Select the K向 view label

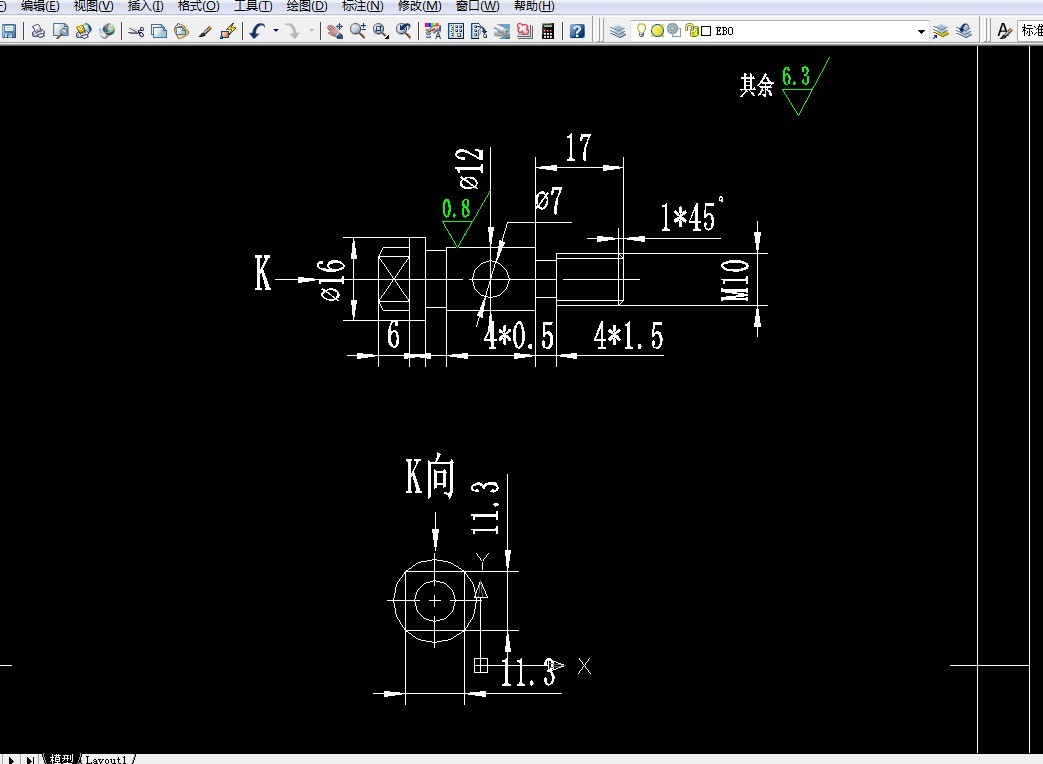point(430,475)
